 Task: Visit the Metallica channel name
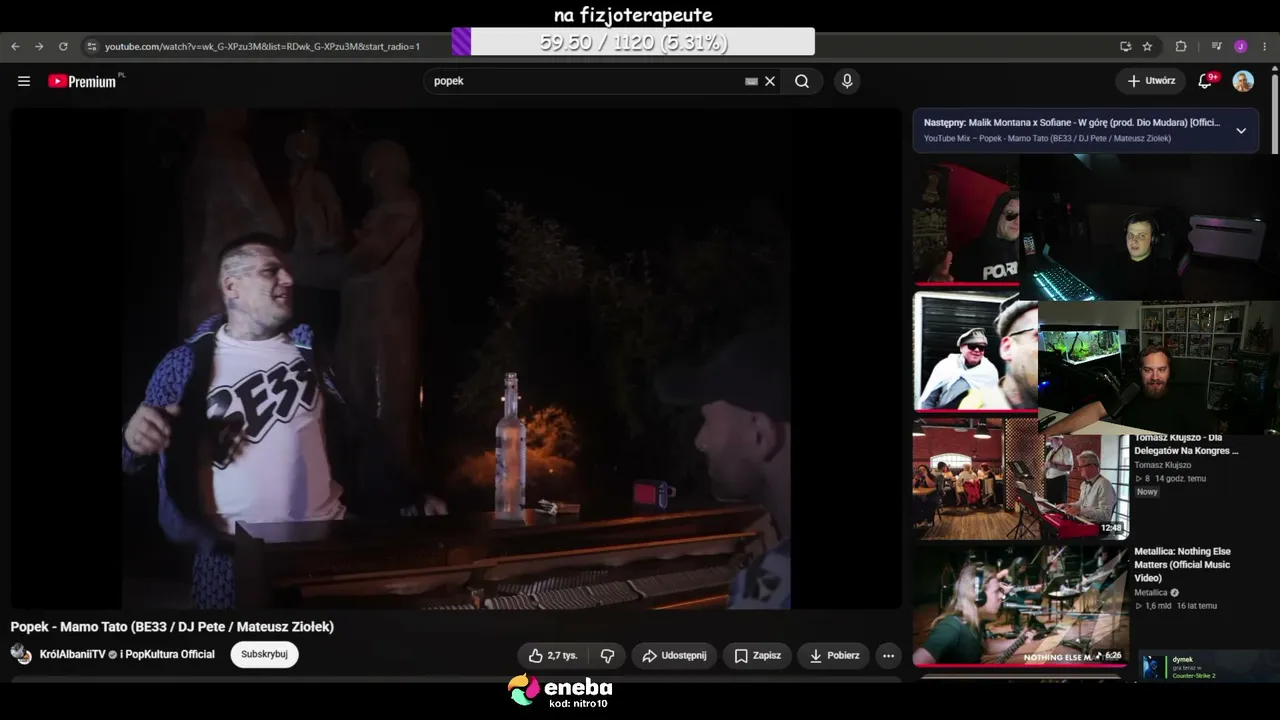pyautogui.click(x=1151, y=593)
